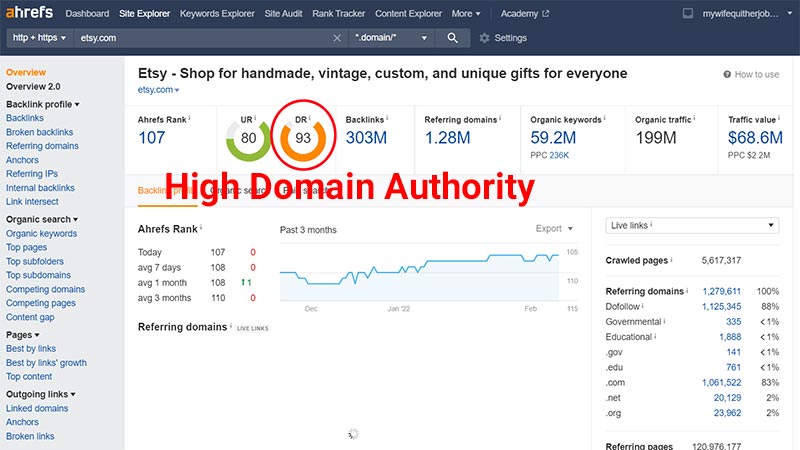Open Site Audit
The width and height of the screenshot is (800, 450).
tap(283, 14)
